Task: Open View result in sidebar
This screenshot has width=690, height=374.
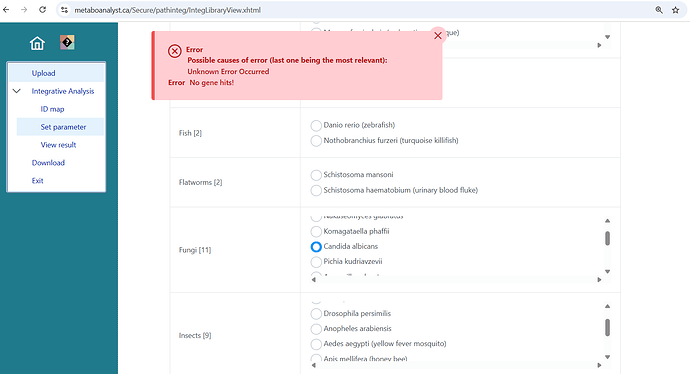Action: (x=59, y=145)
